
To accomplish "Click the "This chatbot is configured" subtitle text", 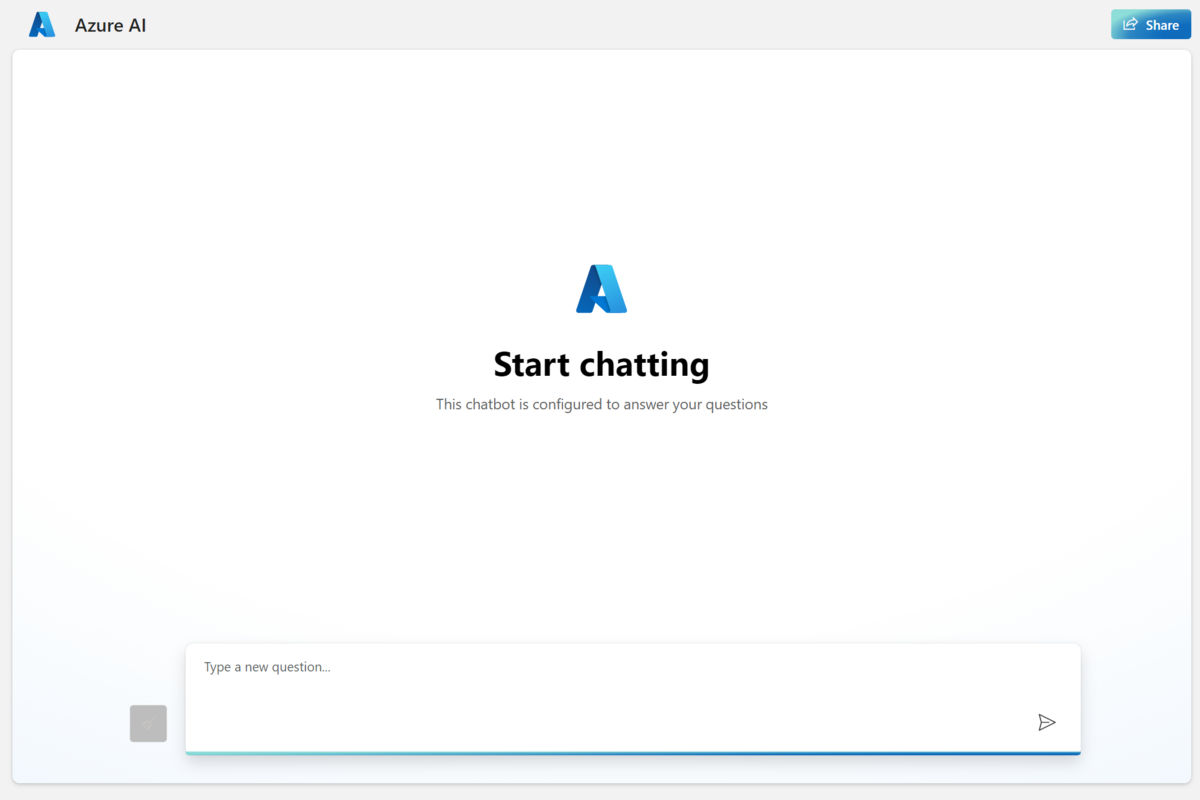I will (601, 404).
